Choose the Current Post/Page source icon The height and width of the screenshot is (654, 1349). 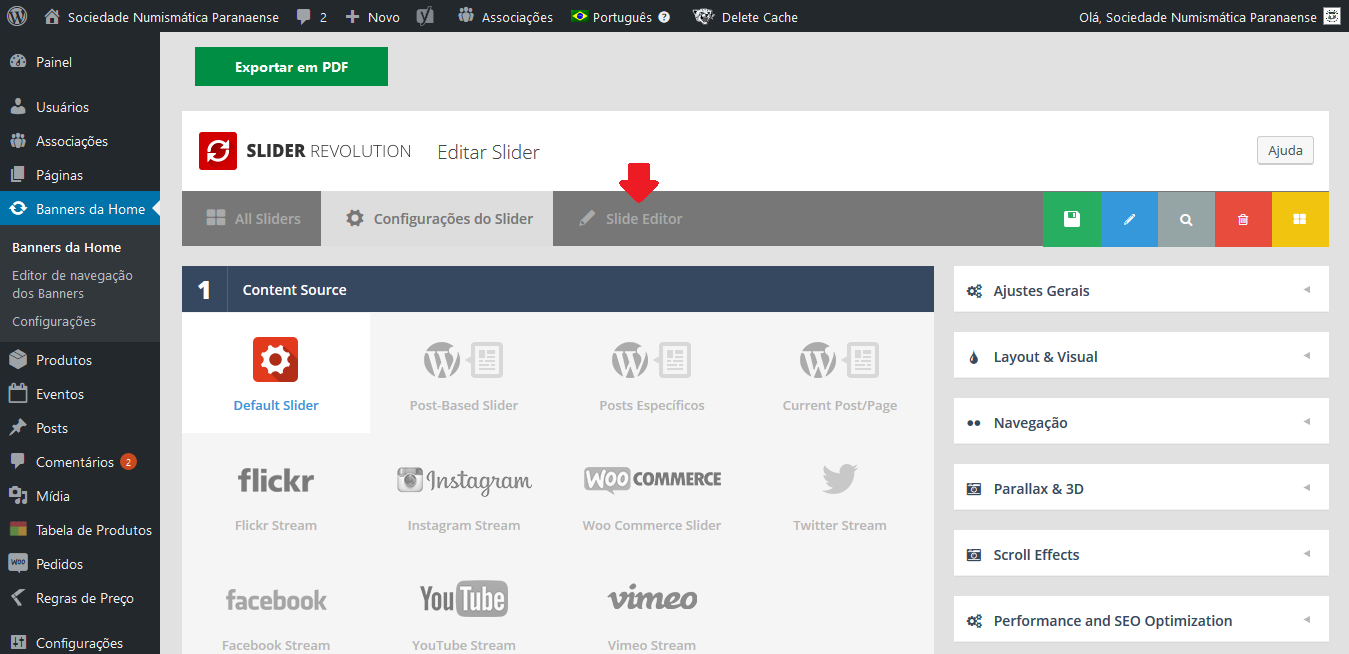pos(839,360)
